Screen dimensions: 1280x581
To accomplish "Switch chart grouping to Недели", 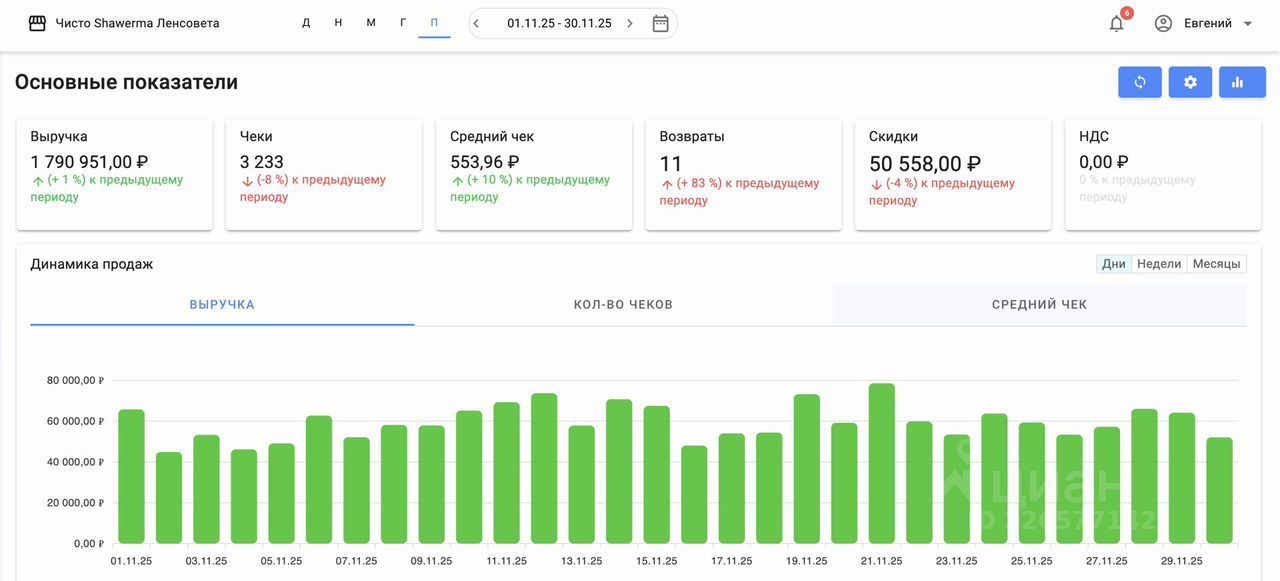I will [1159, 264].
